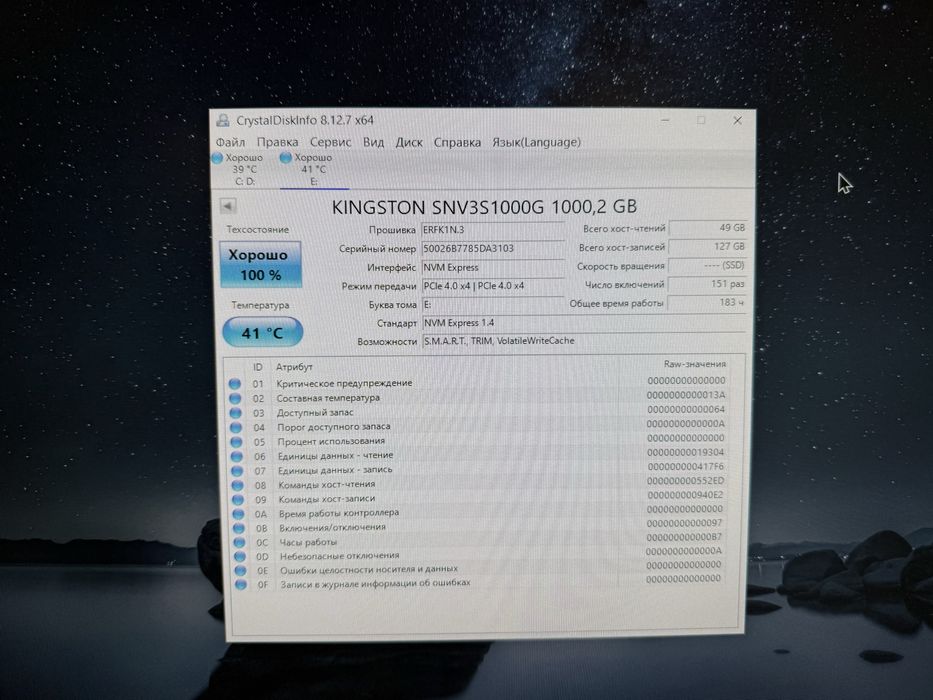Click the KINGSTON SNV3S1000G model title
This screenshot has height=700, width=933.
pos(484,207)
